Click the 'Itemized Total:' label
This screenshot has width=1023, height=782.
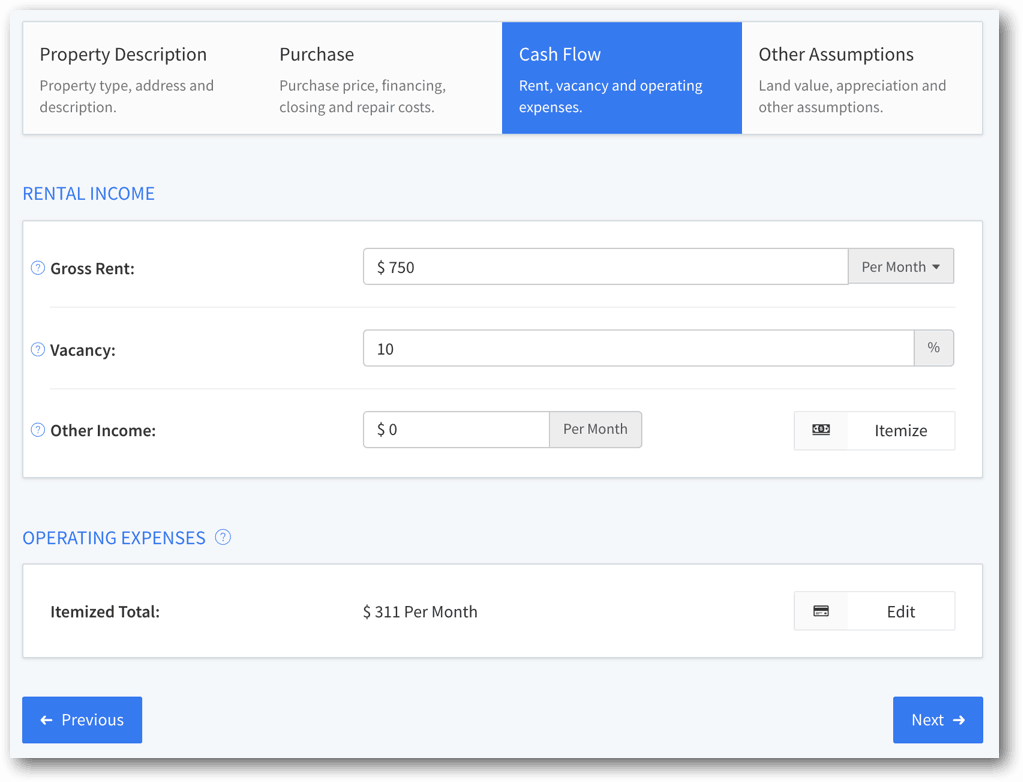(x=105, y=612)
